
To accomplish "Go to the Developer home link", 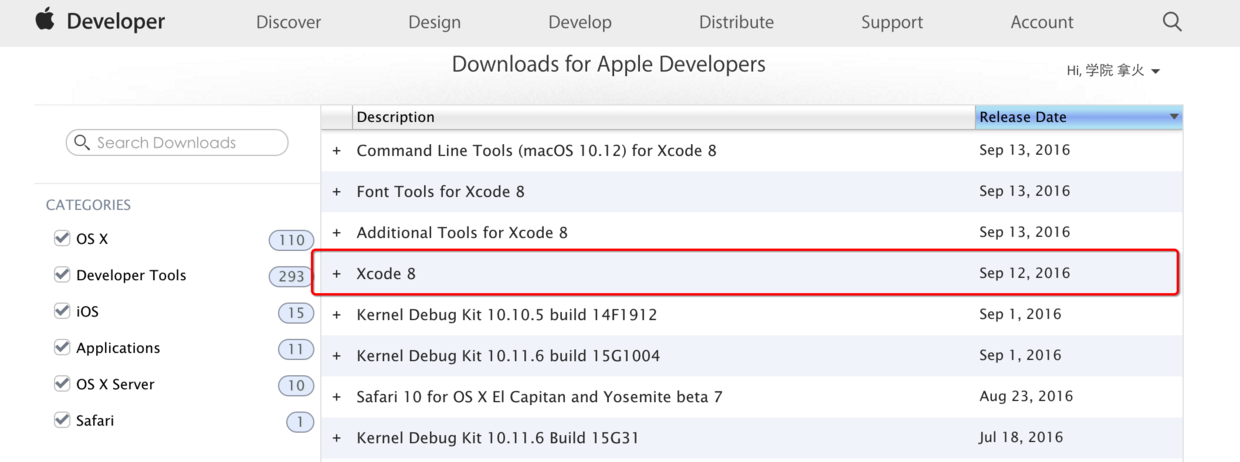I will click(x=116, y=21).
